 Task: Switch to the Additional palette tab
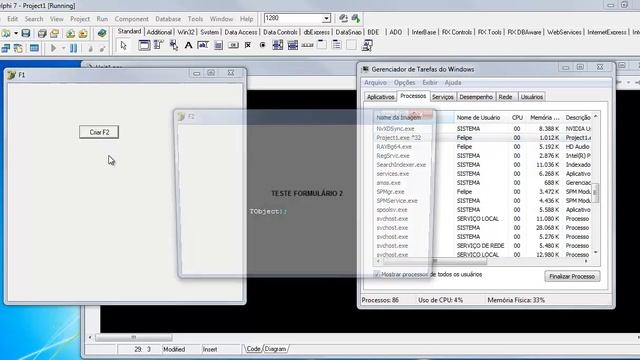(159, 32)
